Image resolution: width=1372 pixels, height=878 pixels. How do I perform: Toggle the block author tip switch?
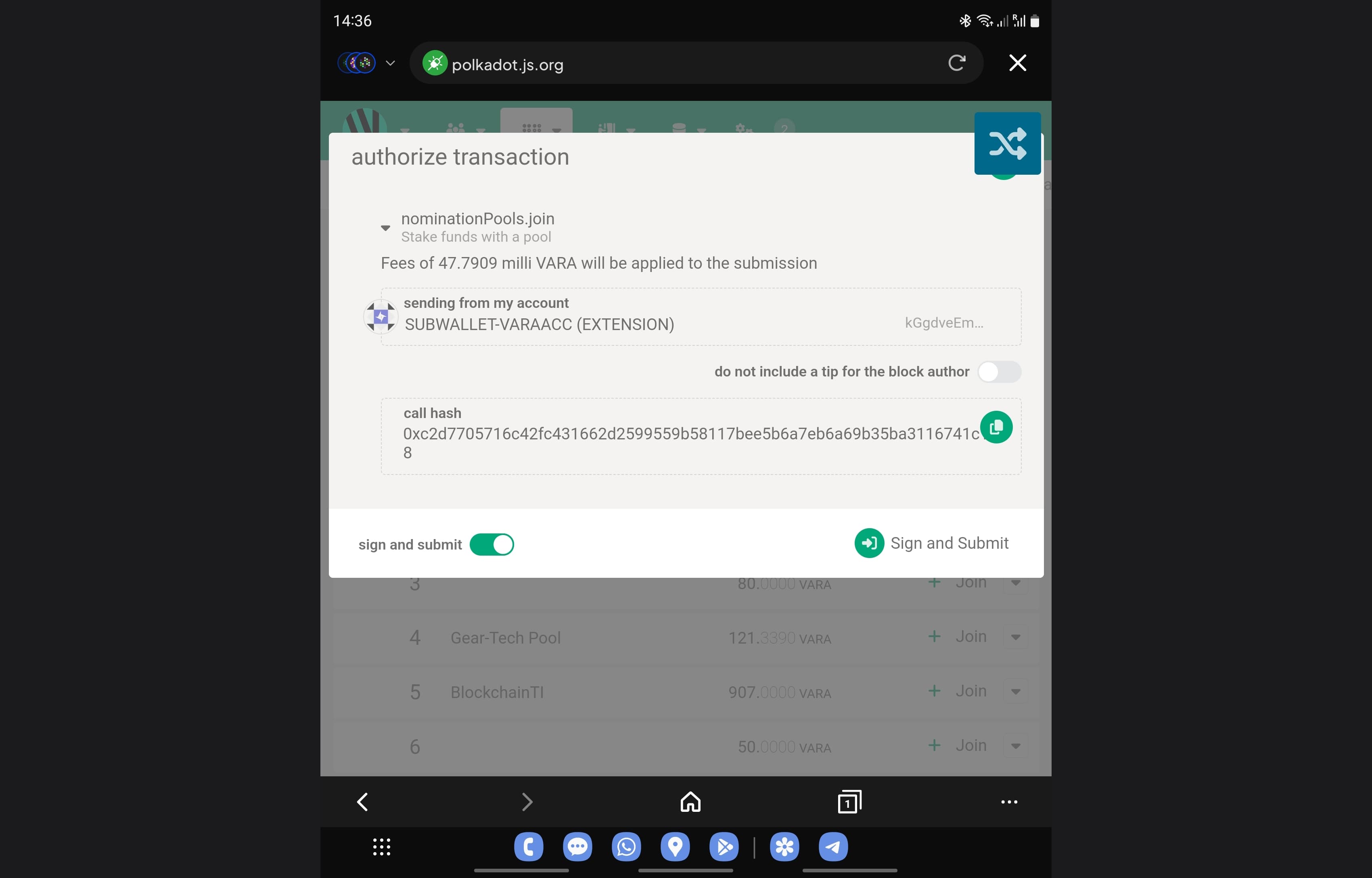(999, 372)
